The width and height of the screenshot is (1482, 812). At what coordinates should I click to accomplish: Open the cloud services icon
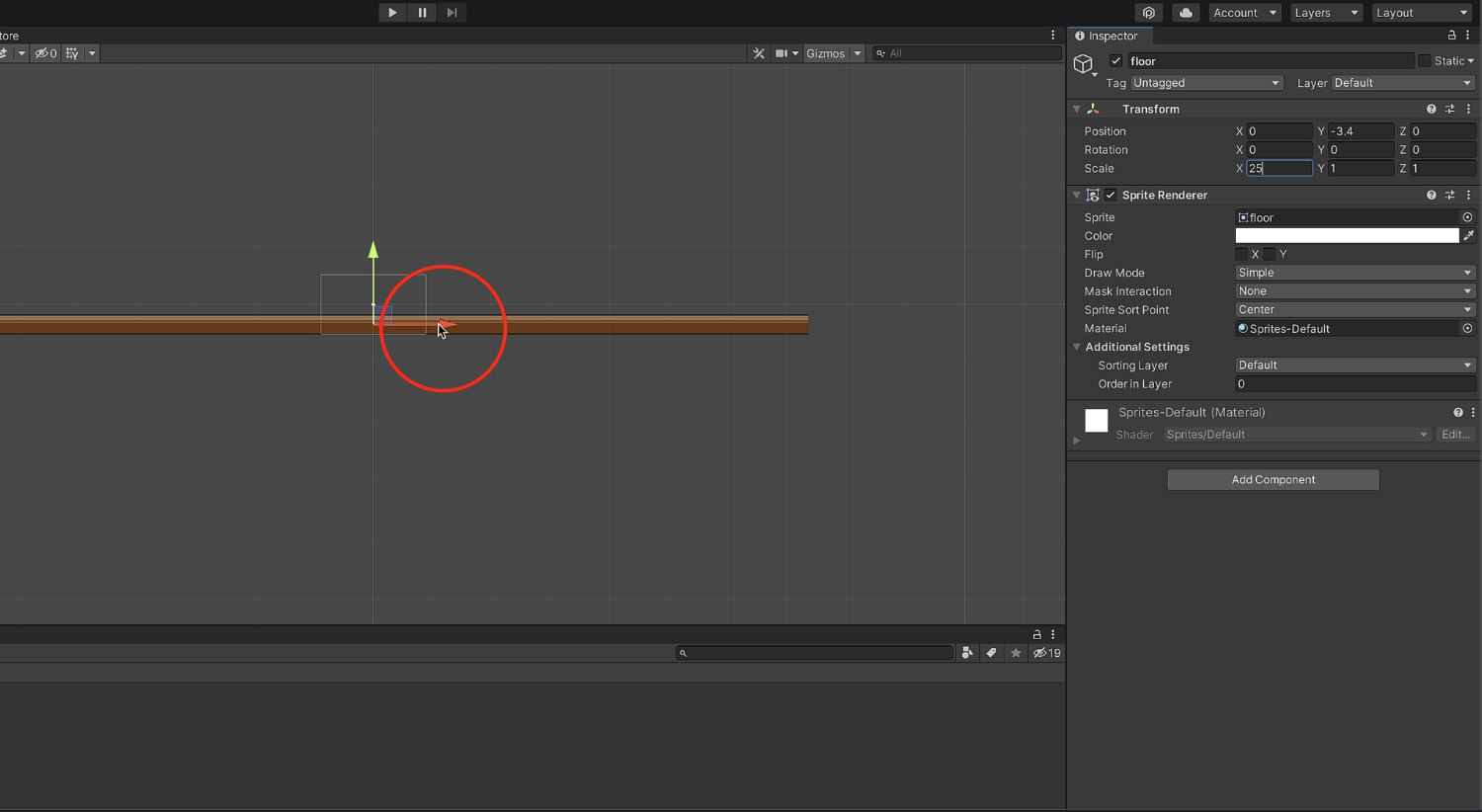coord(1186,13)
